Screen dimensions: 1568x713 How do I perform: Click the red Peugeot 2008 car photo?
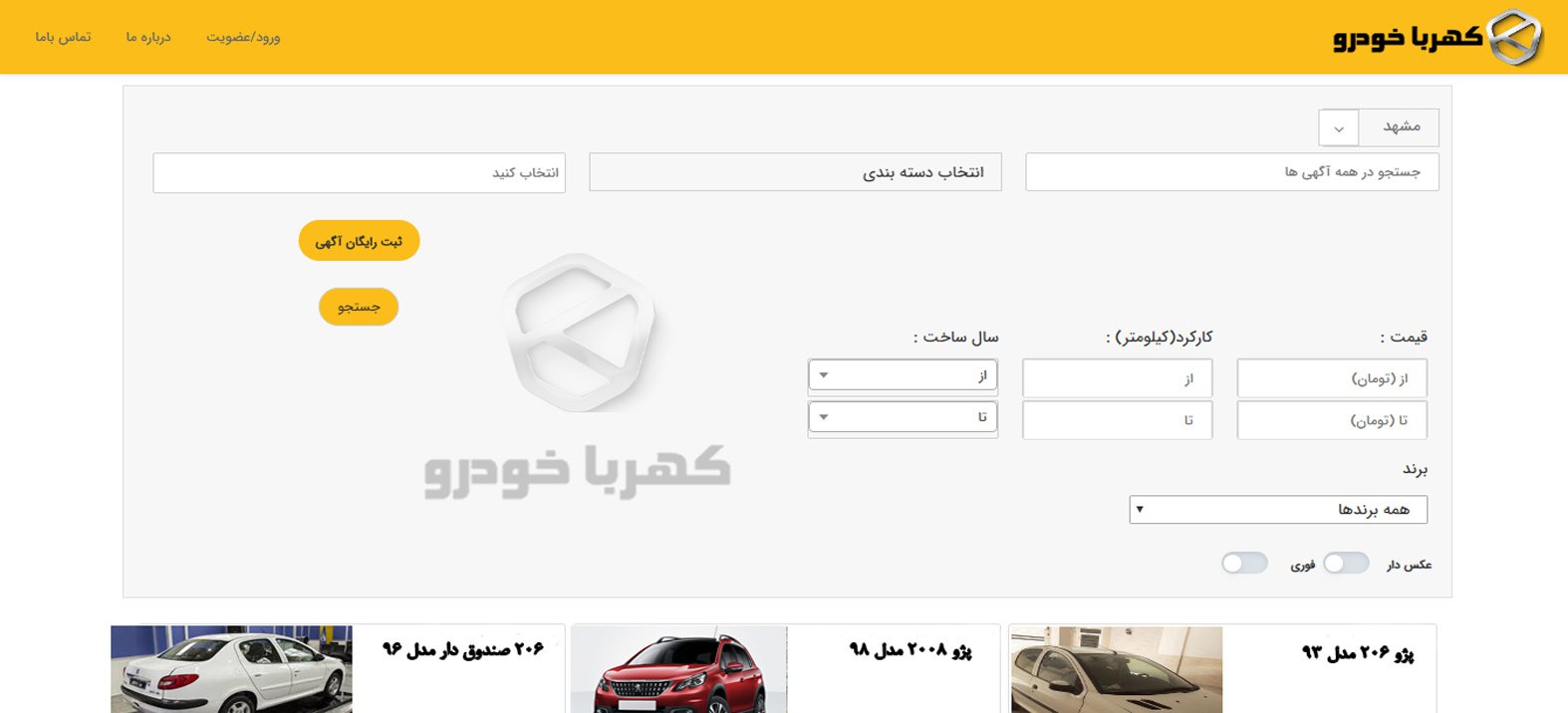coord(679,669)
